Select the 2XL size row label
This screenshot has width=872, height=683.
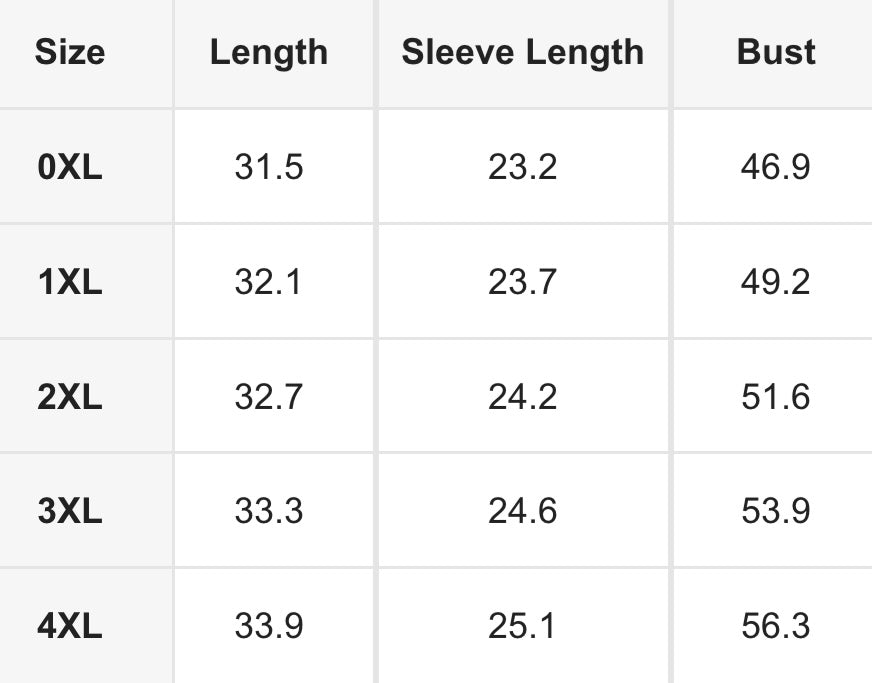70,397
